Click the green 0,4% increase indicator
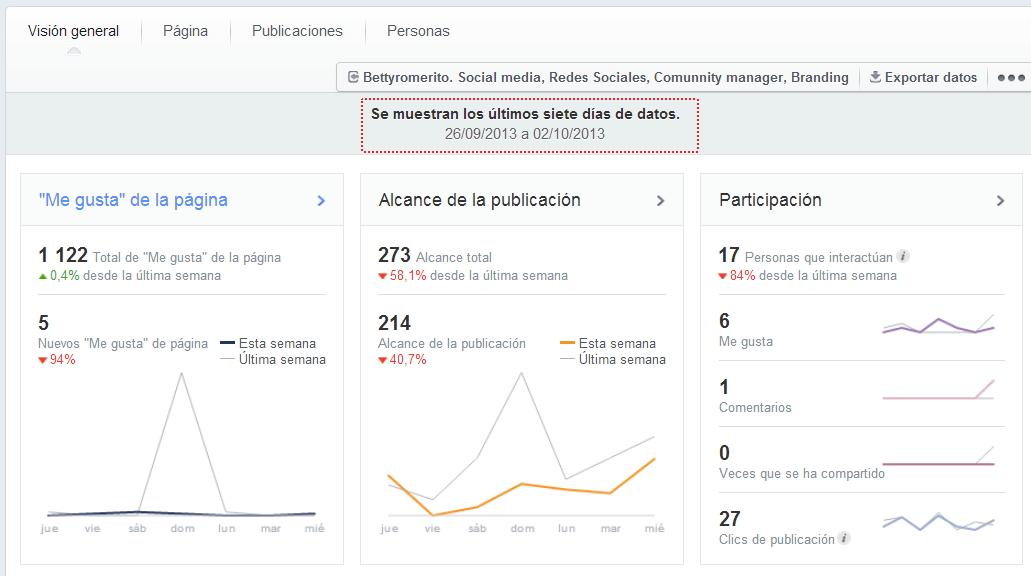The width and height of the screenshot is (1031, 576). point(59,276)
